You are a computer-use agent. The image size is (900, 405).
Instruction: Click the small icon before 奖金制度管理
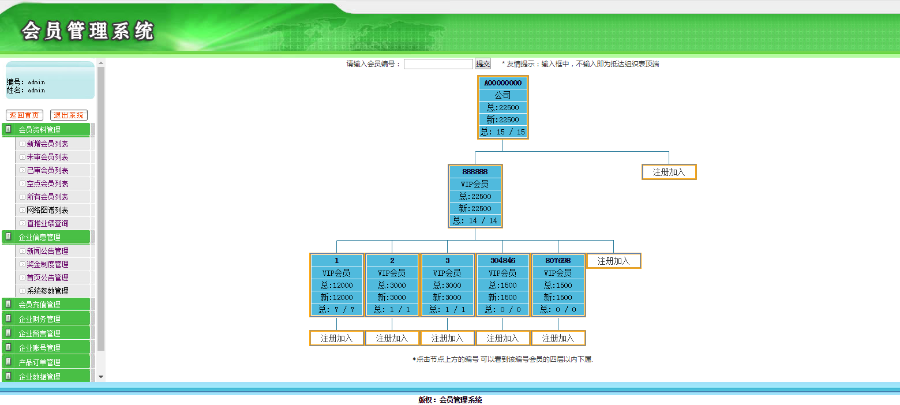[22, 264]
